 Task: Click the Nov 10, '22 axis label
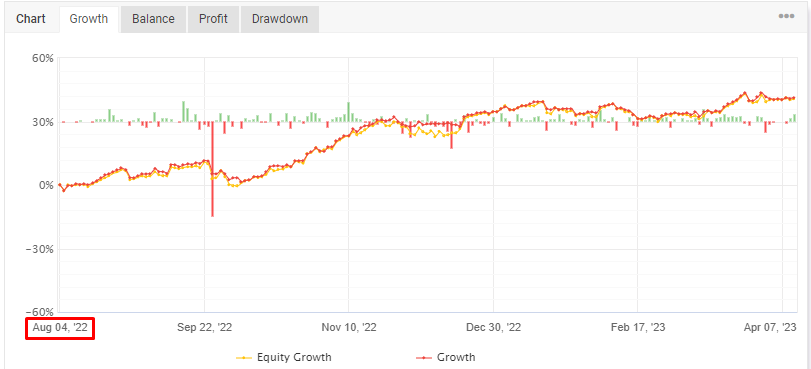[x=349, y=328]
